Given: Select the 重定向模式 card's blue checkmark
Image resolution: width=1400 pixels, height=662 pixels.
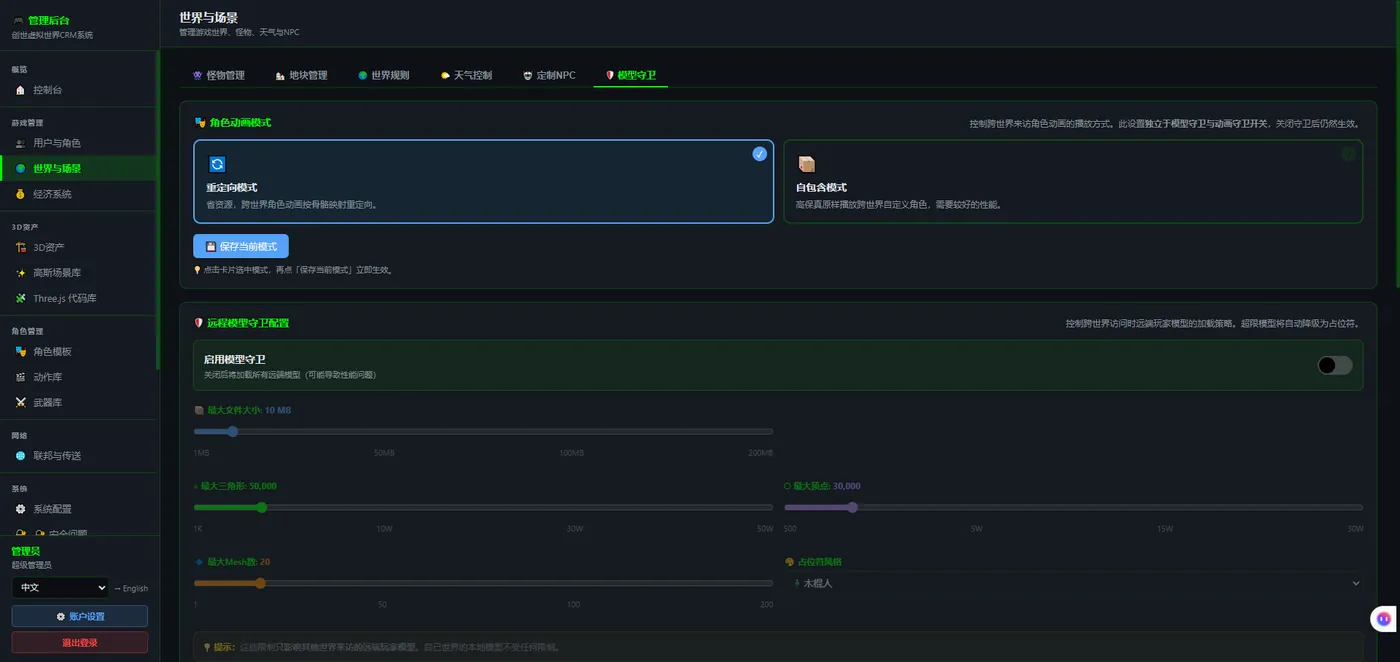Looking at the screenshot, I should 760,154.
